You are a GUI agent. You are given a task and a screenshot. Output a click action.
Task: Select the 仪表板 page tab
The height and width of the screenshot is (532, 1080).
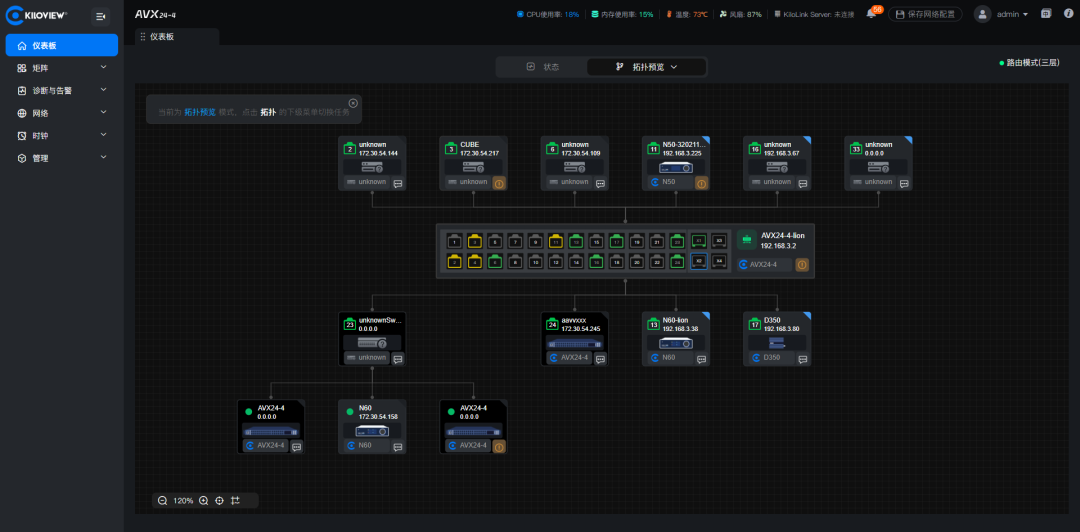pos(177,37)
